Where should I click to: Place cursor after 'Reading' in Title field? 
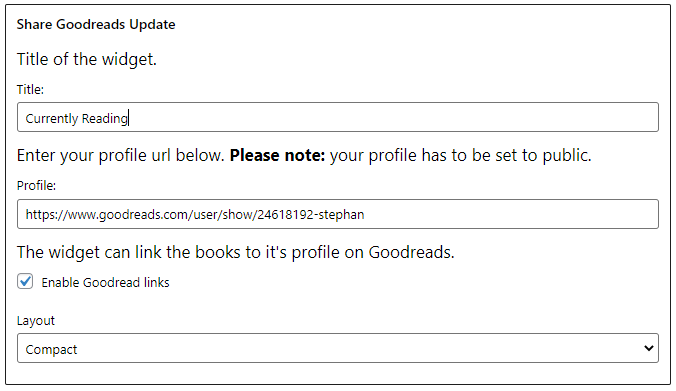128,118
